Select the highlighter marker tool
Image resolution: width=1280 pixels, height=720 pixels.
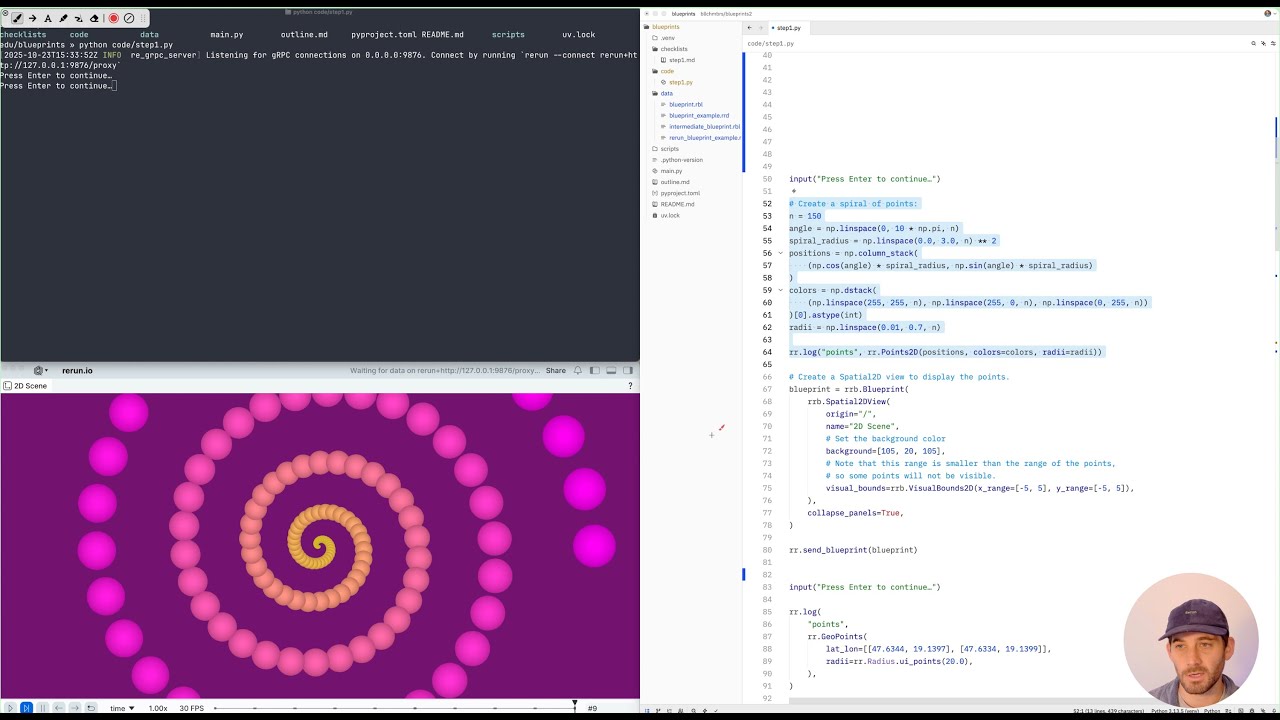tap(63, 18)
